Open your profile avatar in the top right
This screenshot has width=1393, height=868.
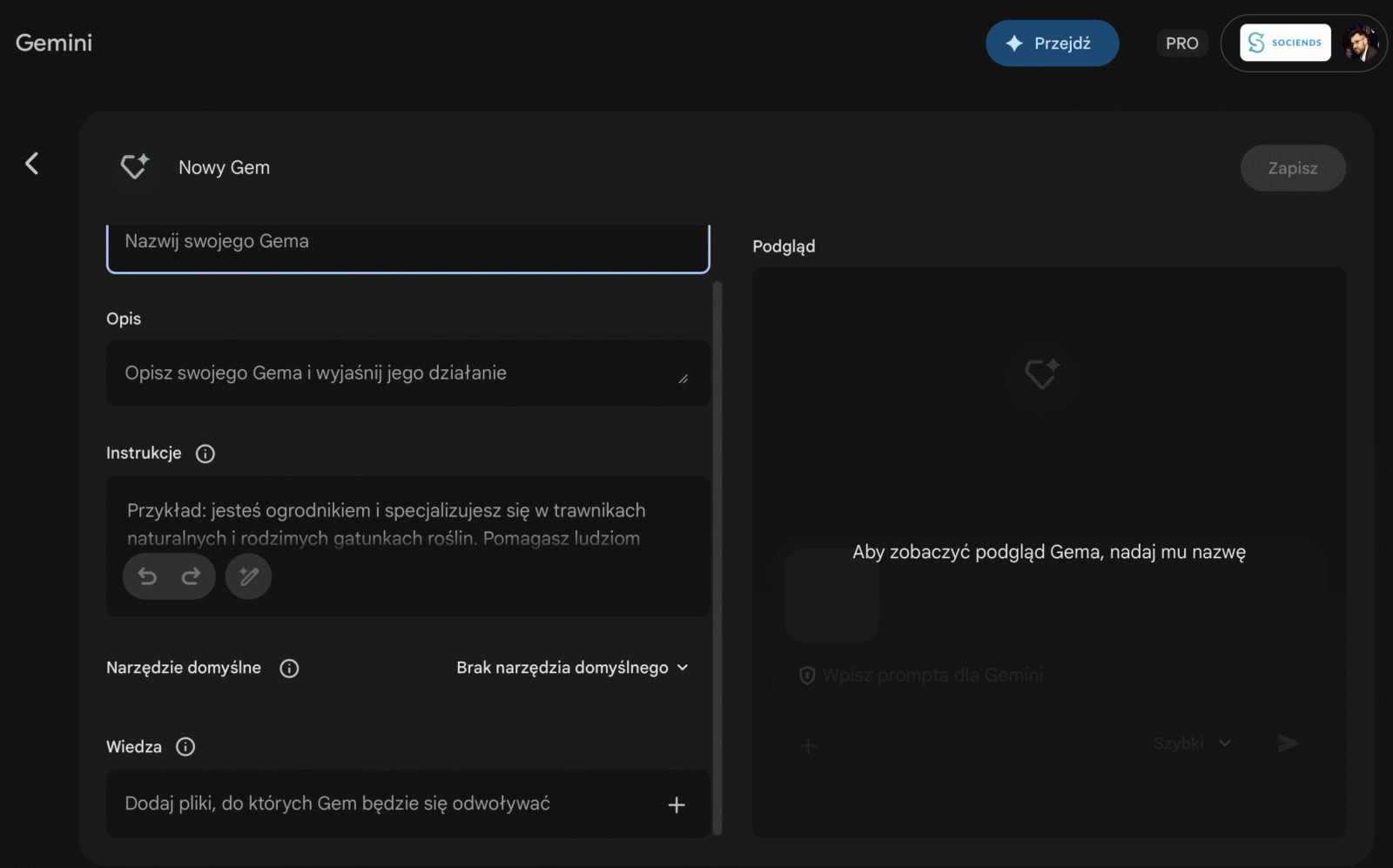pos(1361,43)
